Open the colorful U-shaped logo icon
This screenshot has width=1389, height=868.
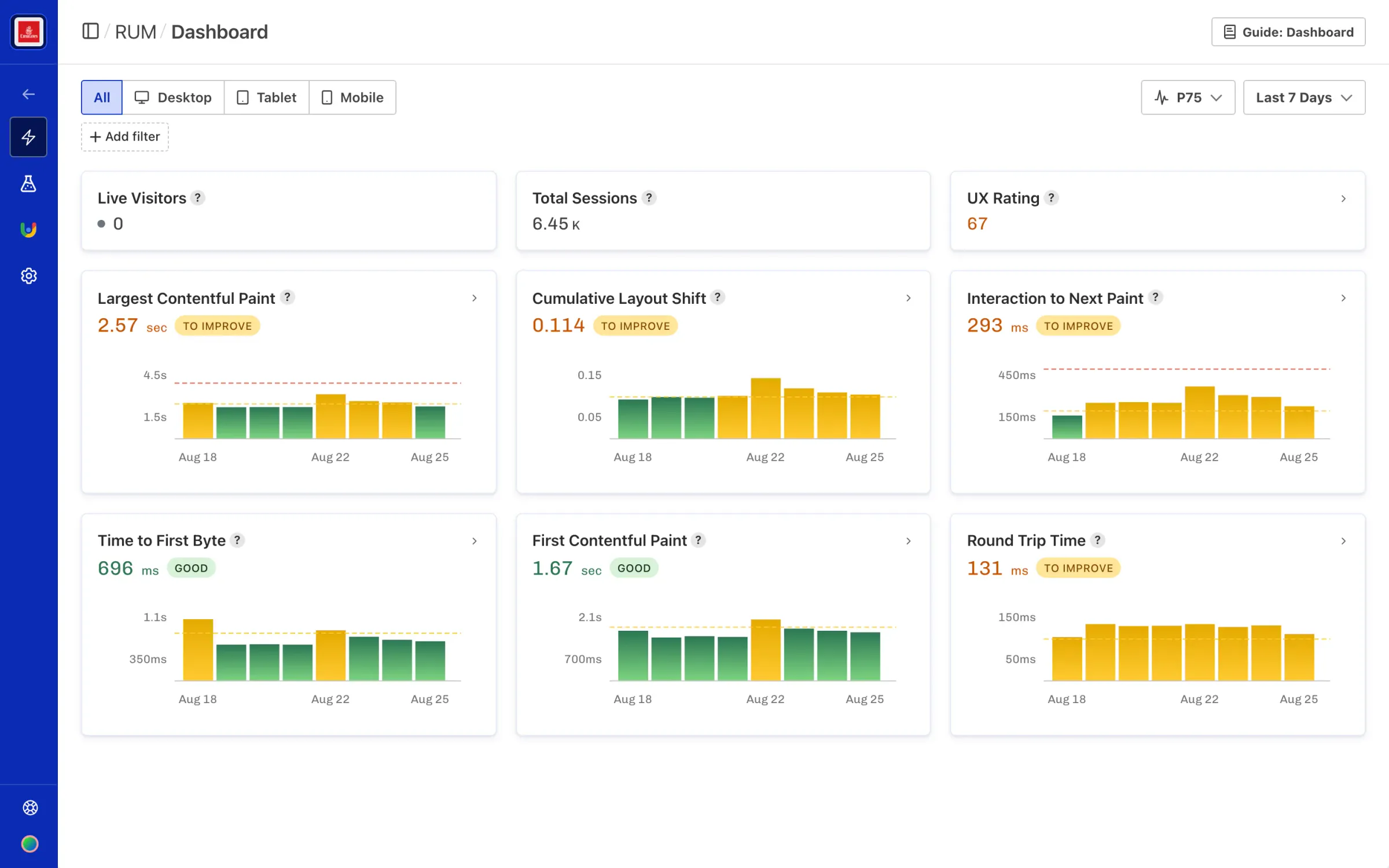(28, 230)
